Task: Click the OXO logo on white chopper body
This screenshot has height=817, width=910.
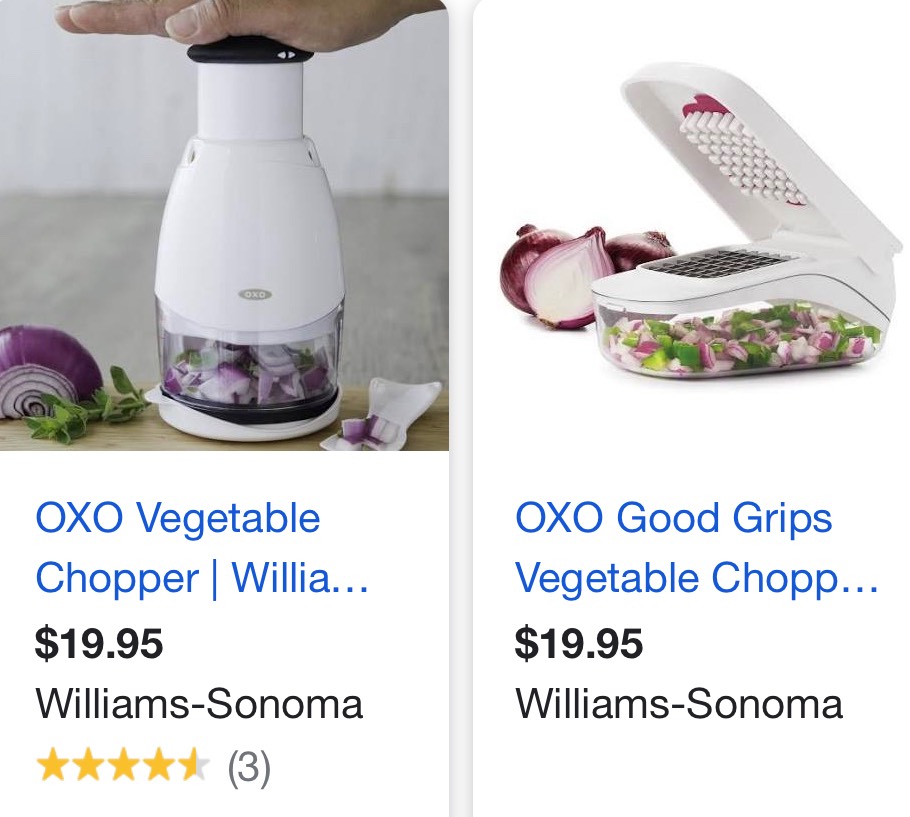Action: coord(255,294)
